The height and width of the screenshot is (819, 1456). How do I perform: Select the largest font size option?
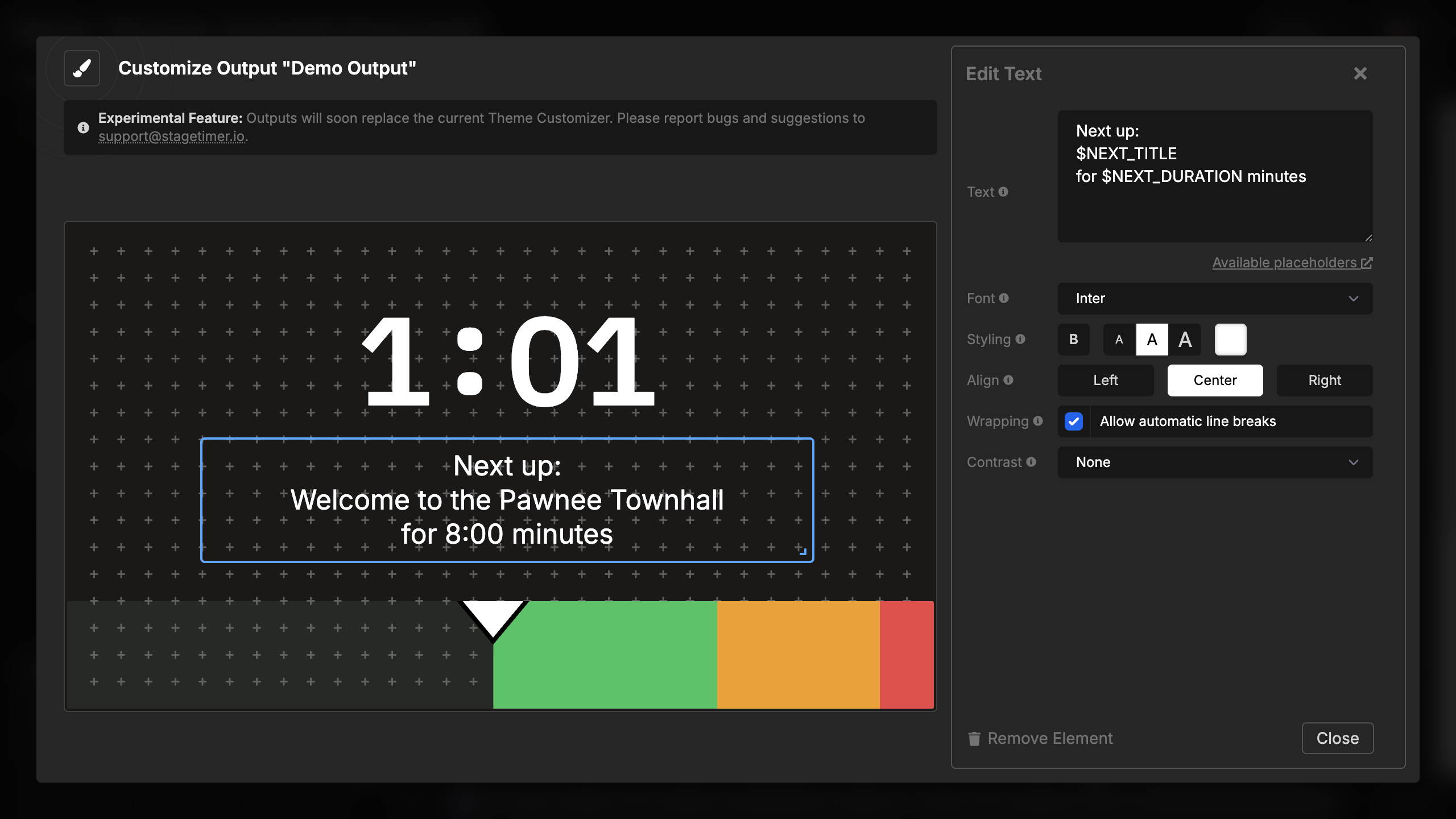(1185, 339)
